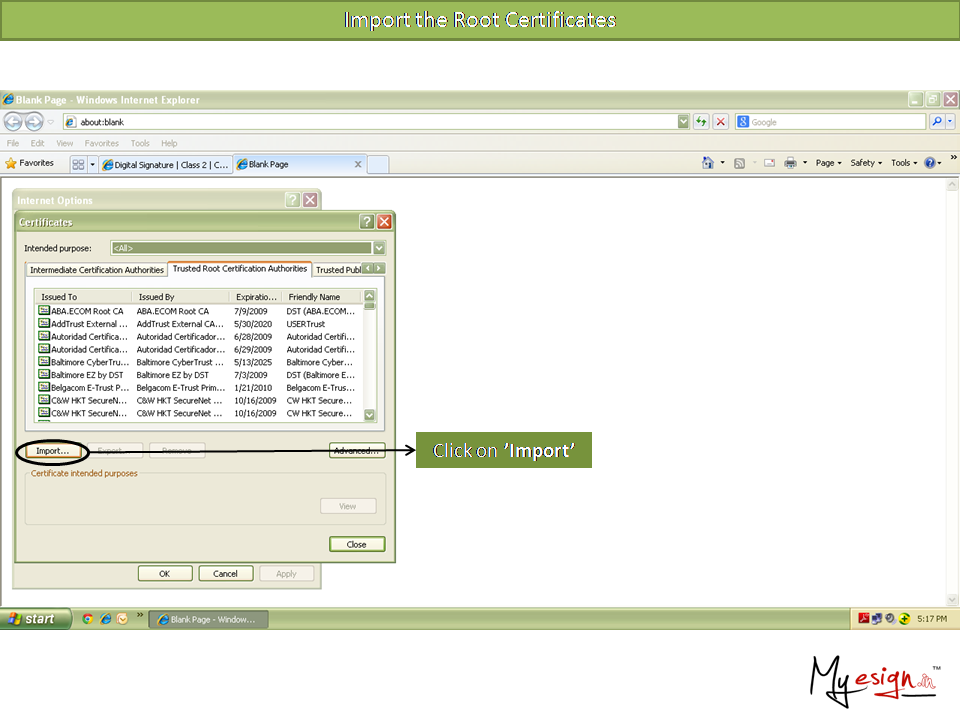960x720 pixels.
Task: Click the search magnifier icon
Action: pyautogui.click(x=937, y=122)
